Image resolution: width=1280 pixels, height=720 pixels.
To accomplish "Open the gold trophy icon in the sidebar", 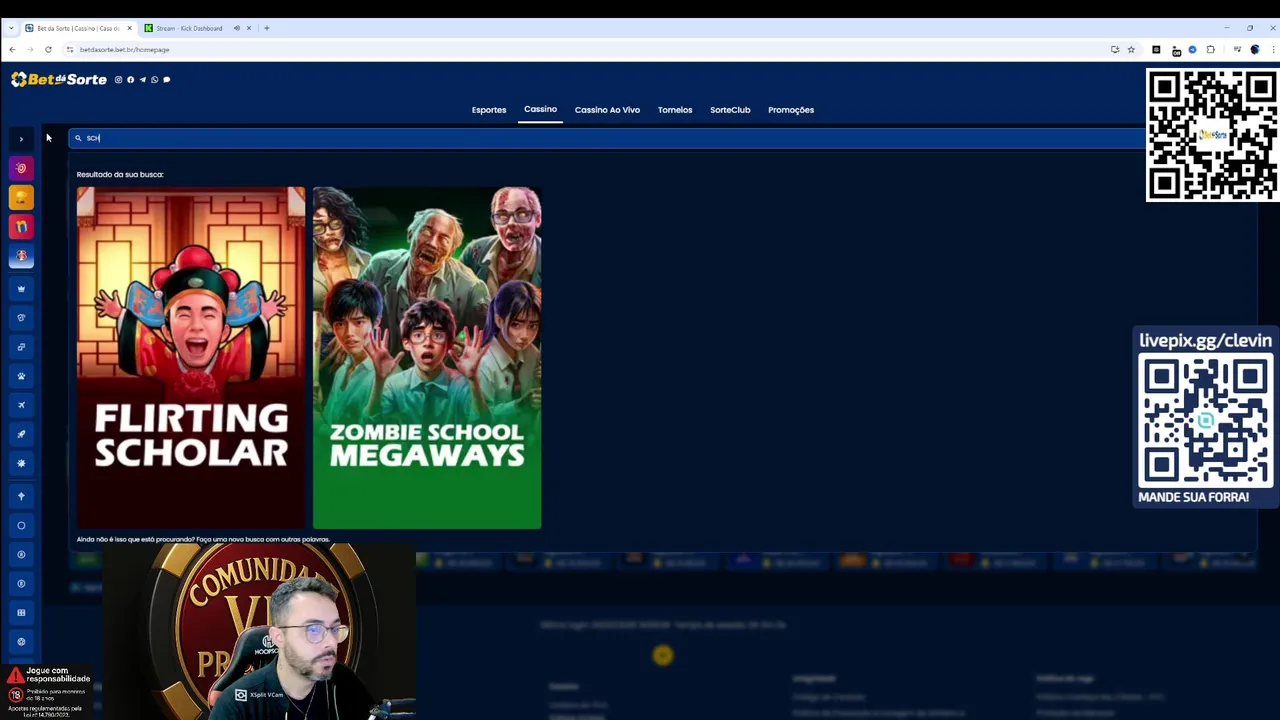I will [x=21, y=198].
